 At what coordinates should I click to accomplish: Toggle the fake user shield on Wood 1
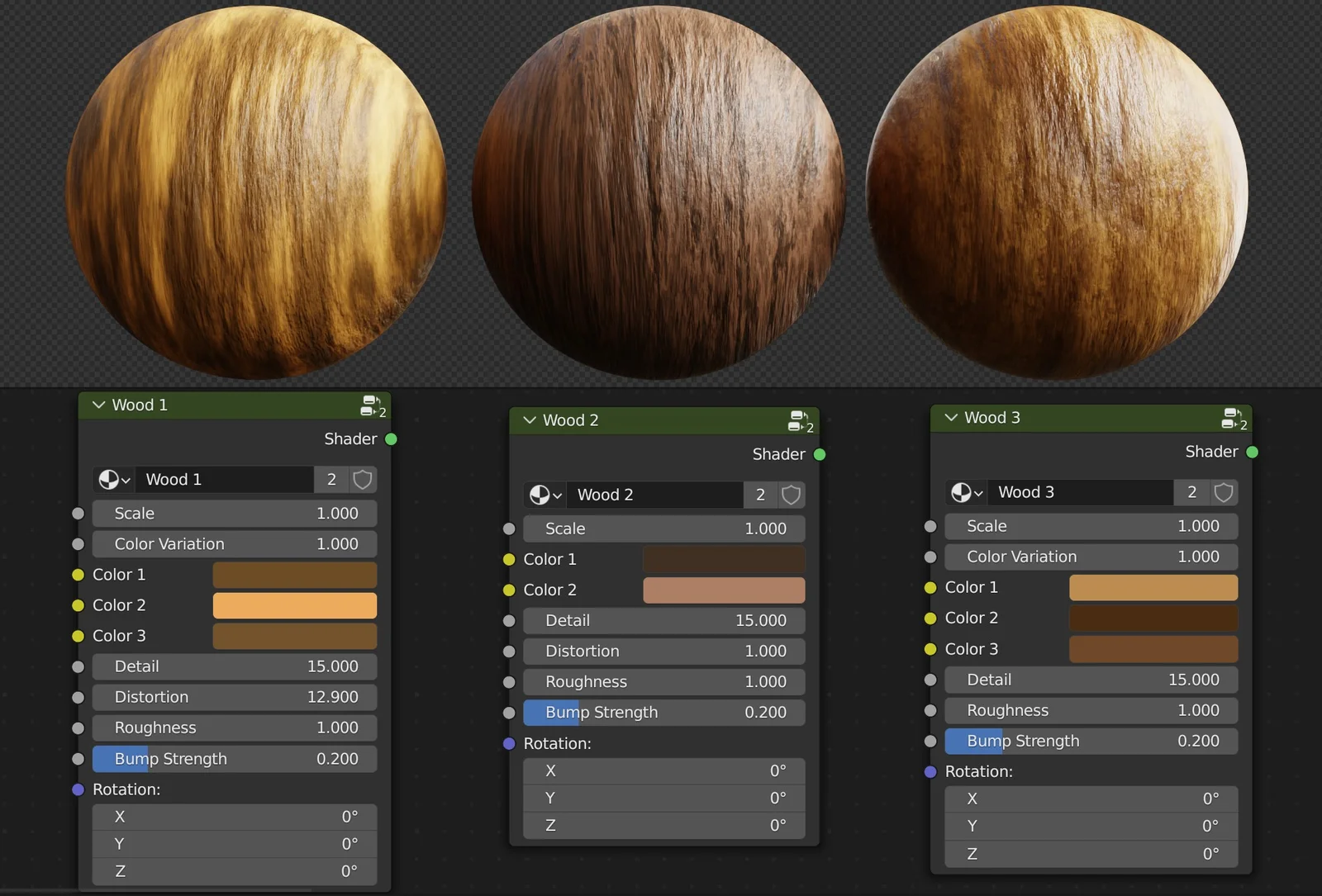tap(362, 479)
